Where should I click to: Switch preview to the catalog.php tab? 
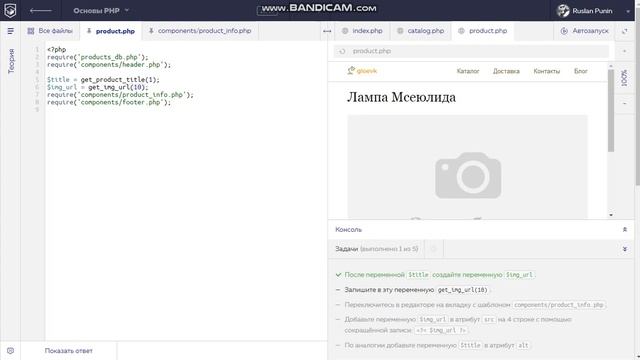pos(421,31)
